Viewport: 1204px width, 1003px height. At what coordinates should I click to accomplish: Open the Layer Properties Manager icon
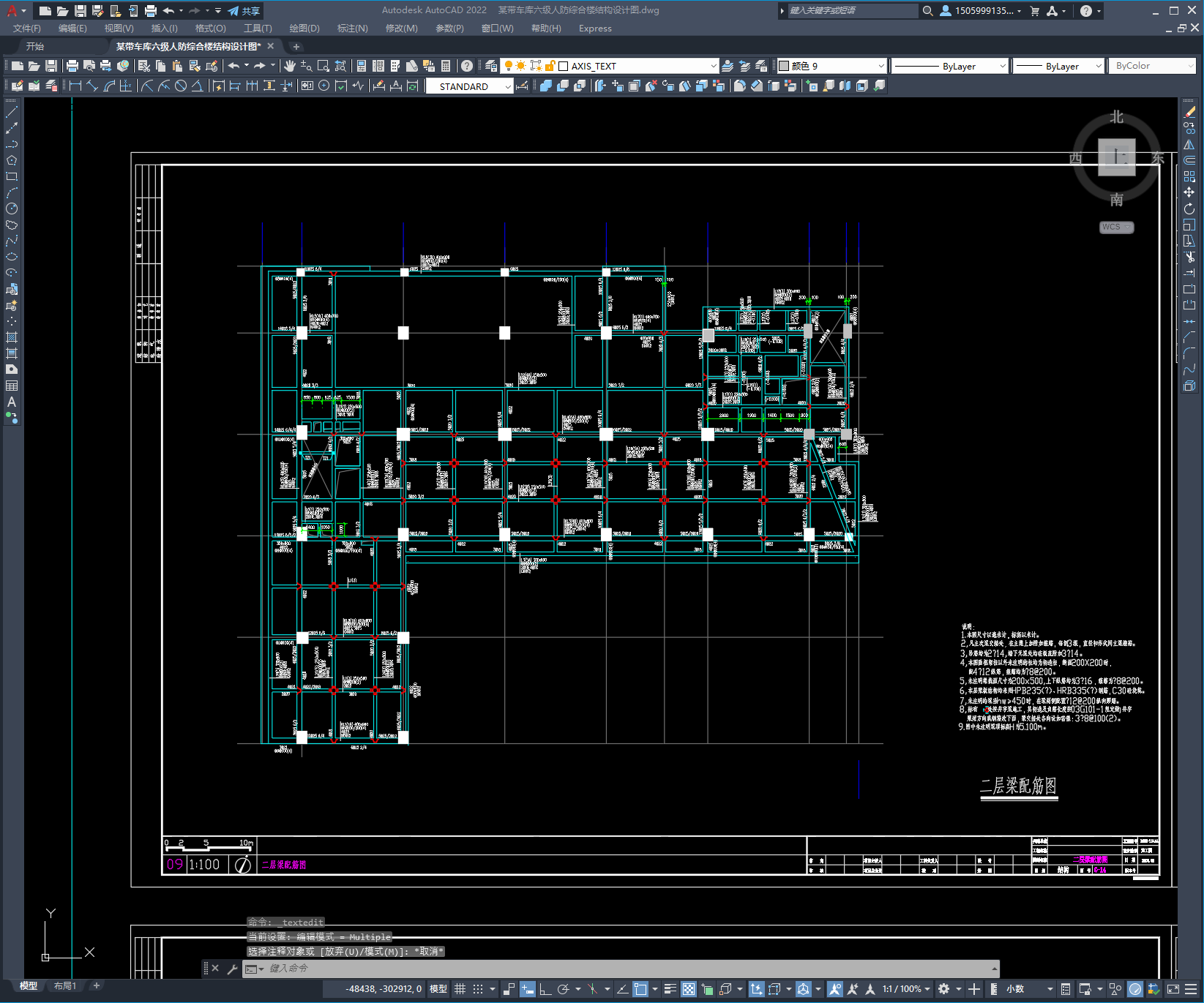coord(491,66)
